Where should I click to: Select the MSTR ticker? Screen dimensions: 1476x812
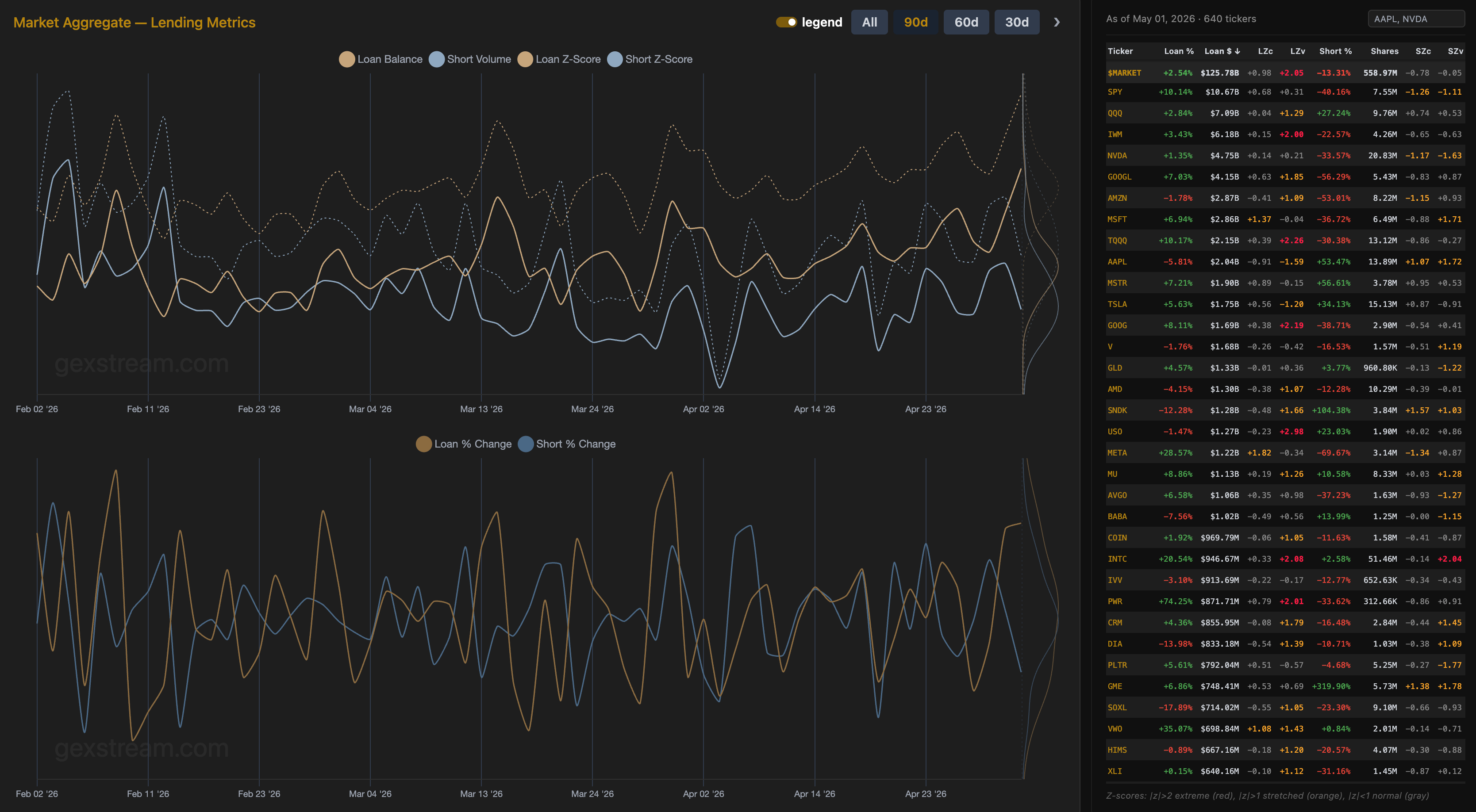[x=1117, y=283]
